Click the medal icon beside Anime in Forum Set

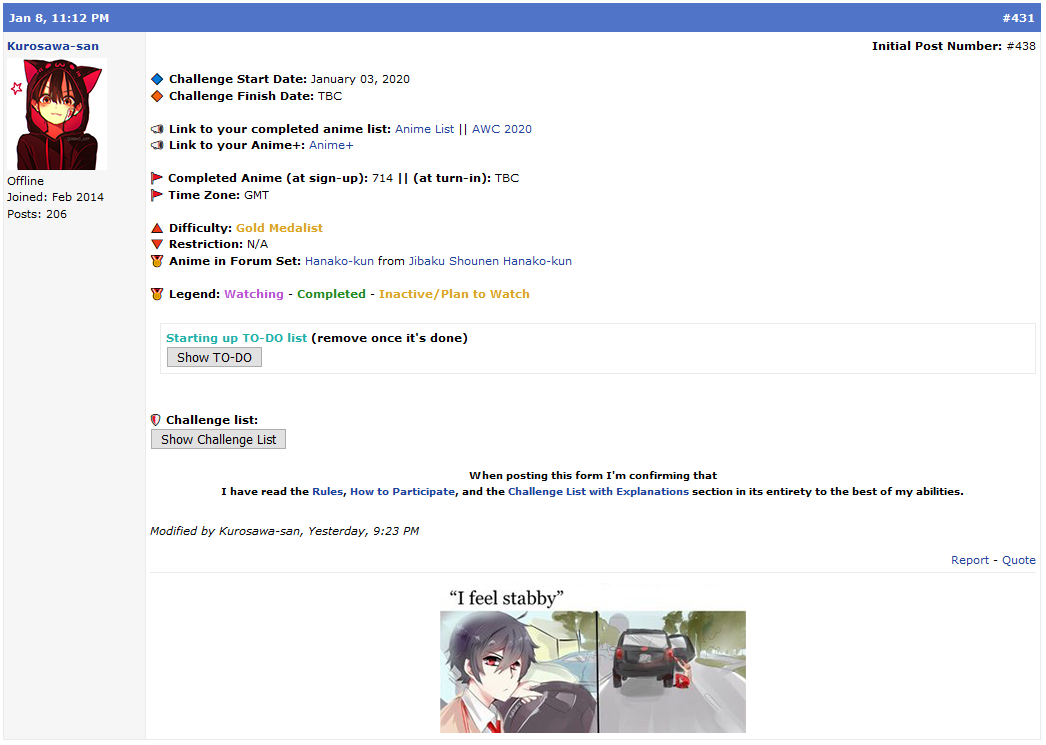coord(157,261)
